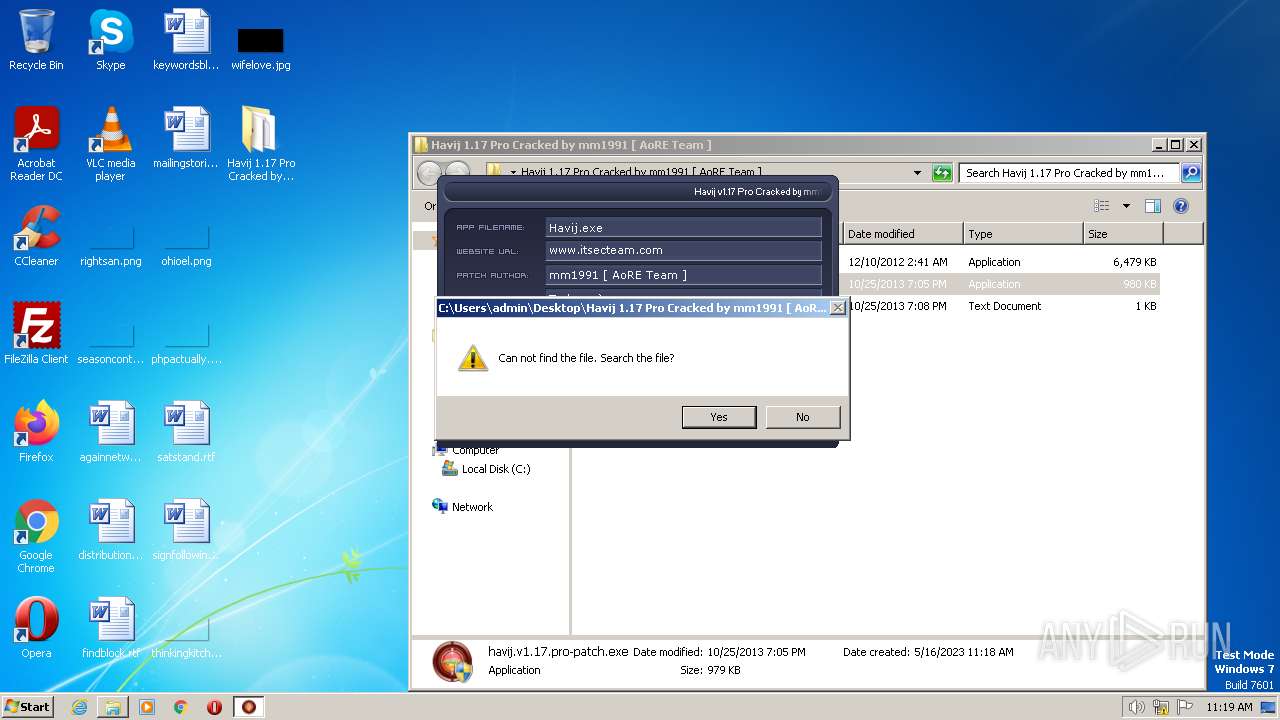Select phpactually desktop file
This screenshot has width=1280, height=720.
click(x=186, y=343)
